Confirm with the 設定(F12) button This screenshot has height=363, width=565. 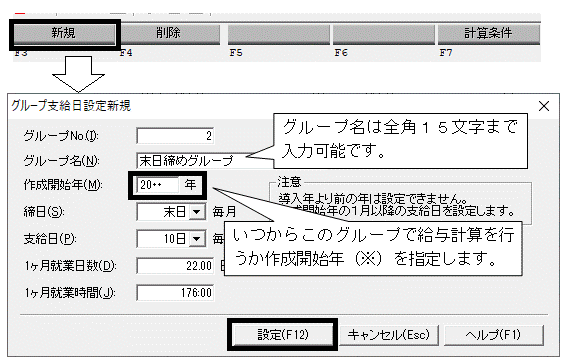[283, 335]
